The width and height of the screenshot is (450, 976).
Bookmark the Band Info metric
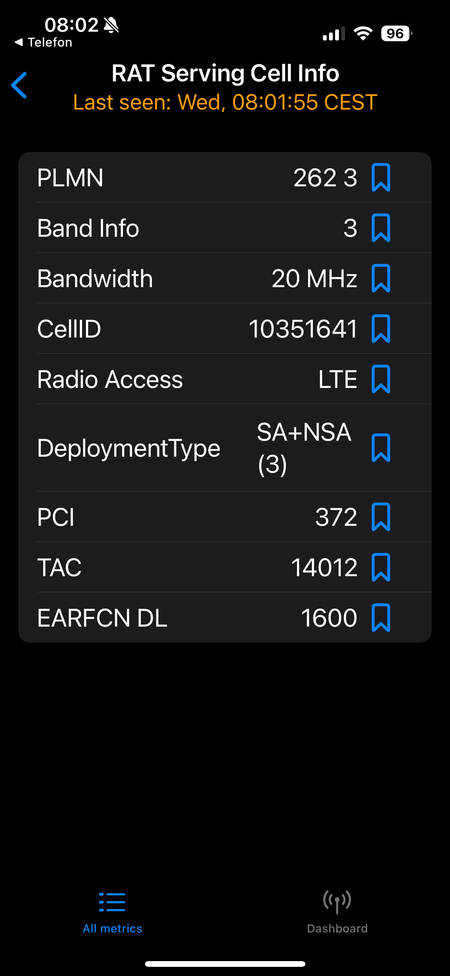[381, 228]
